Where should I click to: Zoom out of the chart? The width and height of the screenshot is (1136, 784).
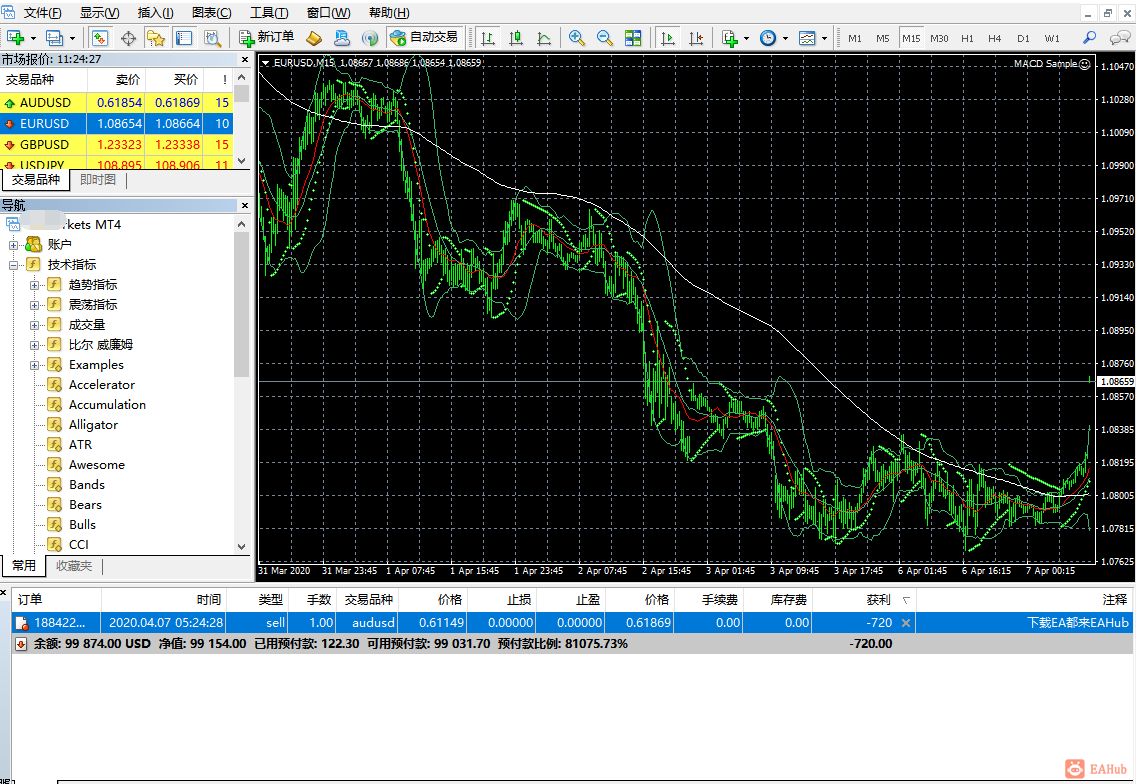pyautogui.click(x=604, y=38)
